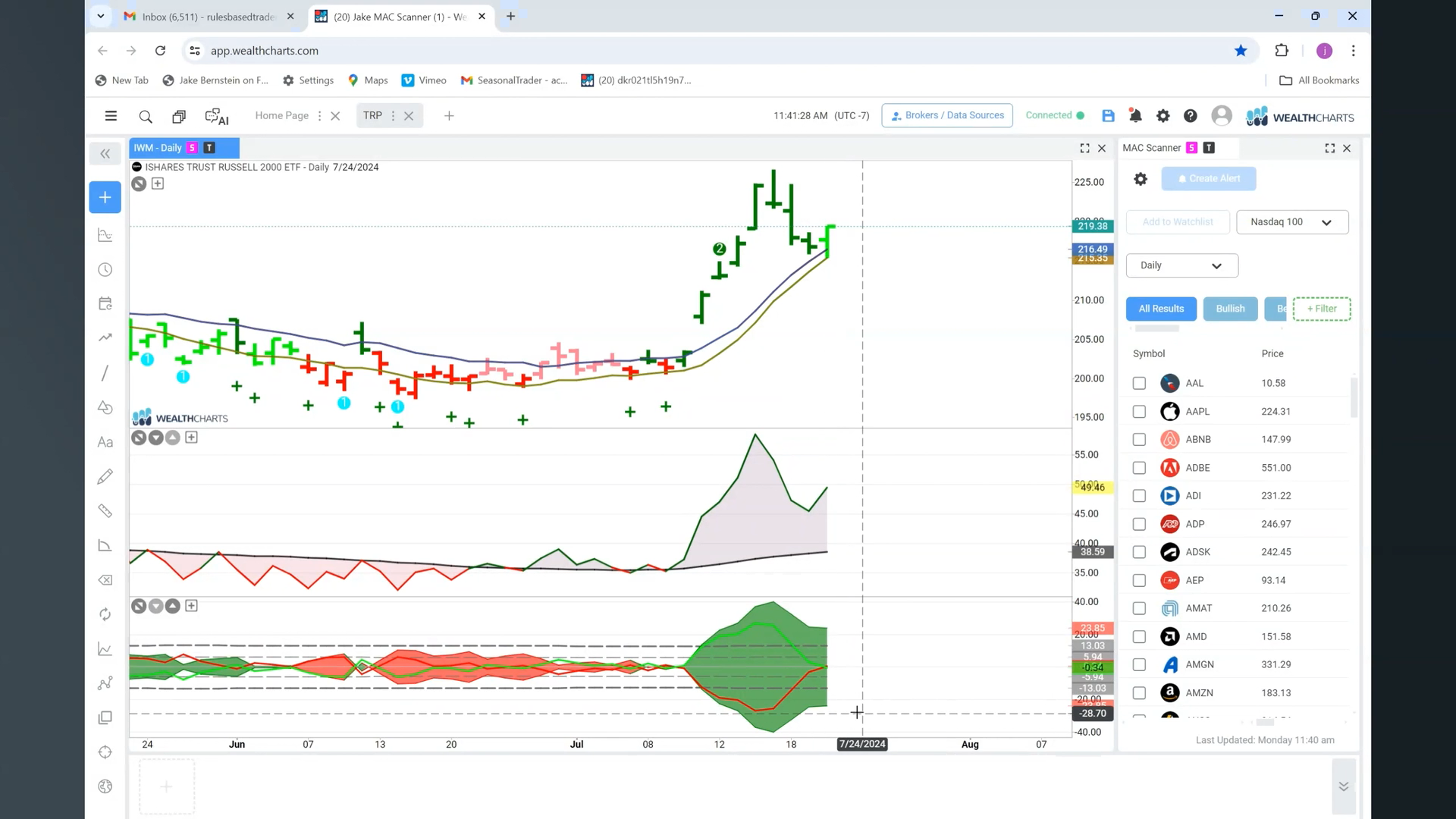Maximize the MAC Scanner panel
The height and width of the screenshot is (819, 1456).
point(1330,149)
